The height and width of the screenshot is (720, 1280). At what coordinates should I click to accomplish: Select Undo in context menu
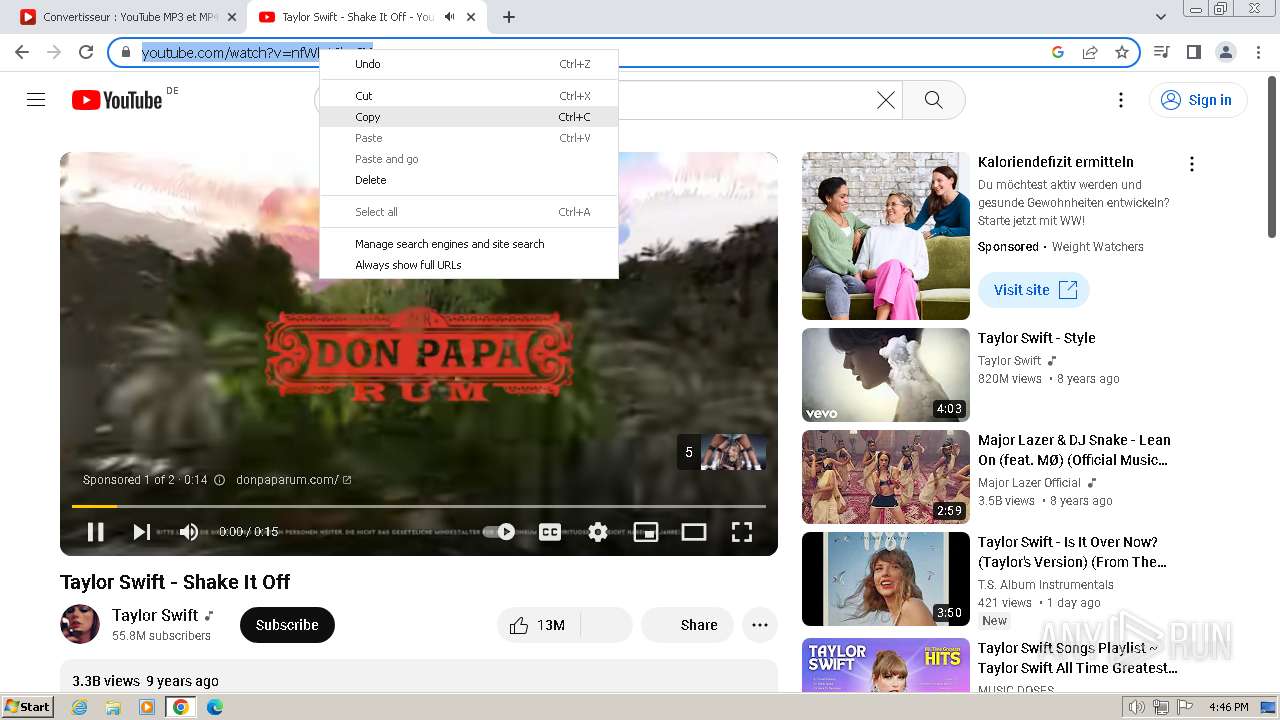coord(469,64)
